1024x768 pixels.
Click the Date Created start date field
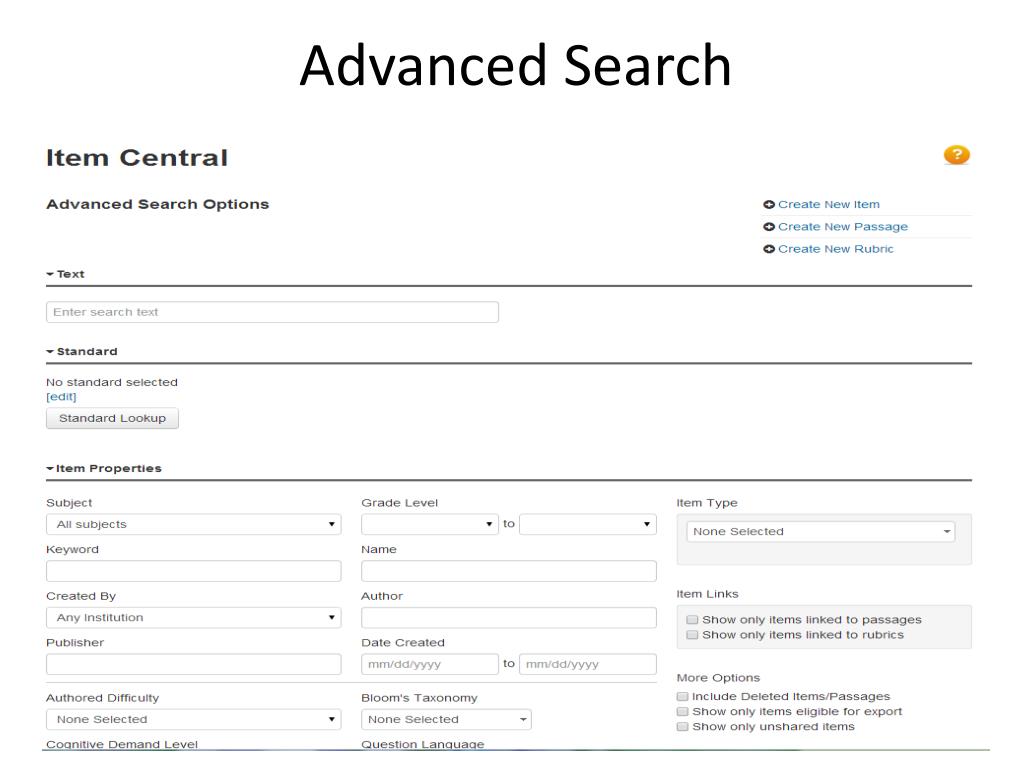click(x=430, y=664)
